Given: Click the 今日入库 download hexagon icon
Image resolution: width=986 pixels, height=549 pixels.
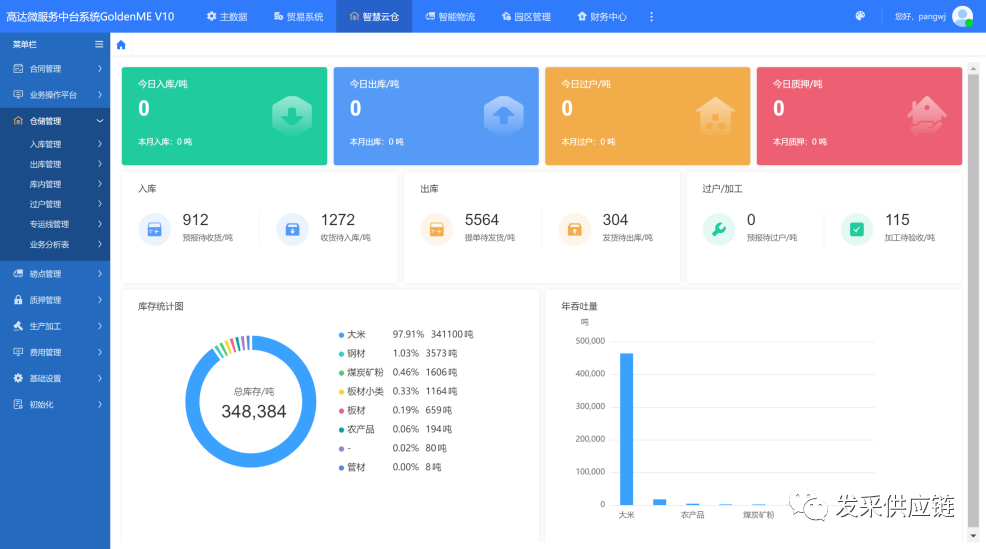Looking at the screenshot, I should [x=292, y=116].
